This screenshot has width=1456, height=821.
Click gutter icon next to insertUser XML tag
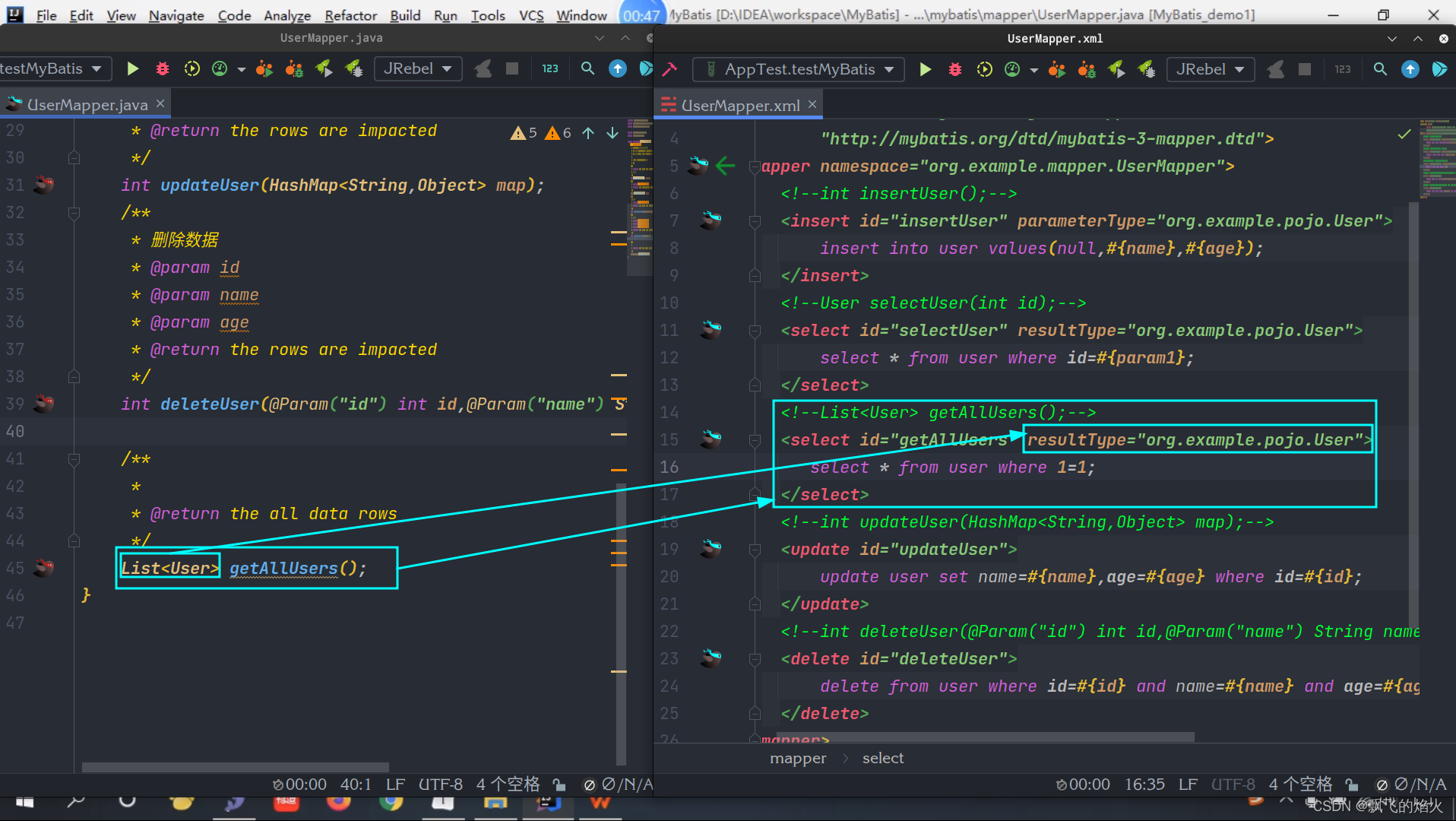711,220
